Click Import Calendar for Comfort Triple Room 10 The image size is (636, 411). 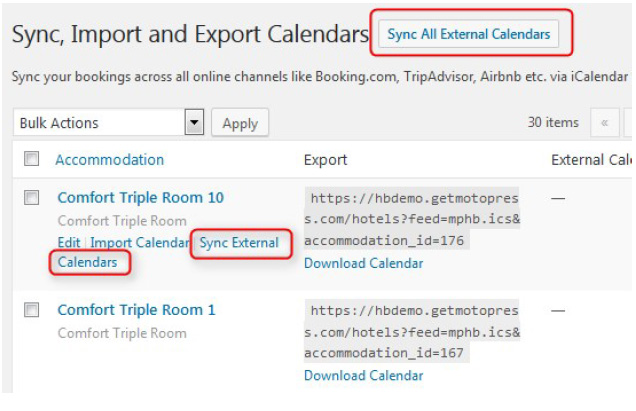point(139,243)
